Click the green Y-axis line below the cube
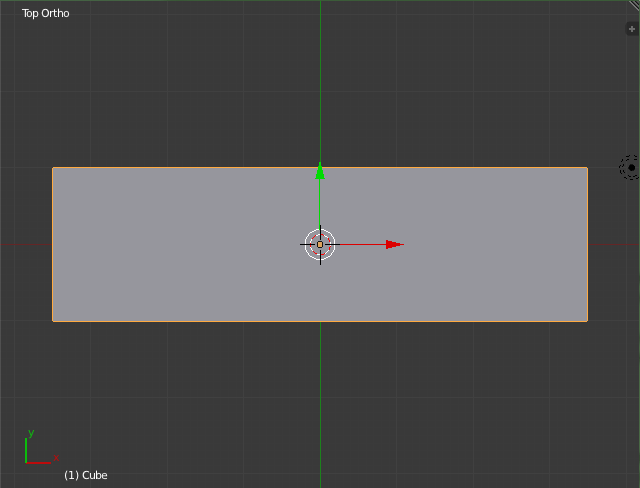The height and width of the screenshot is (488, 640). pos(320,400)
